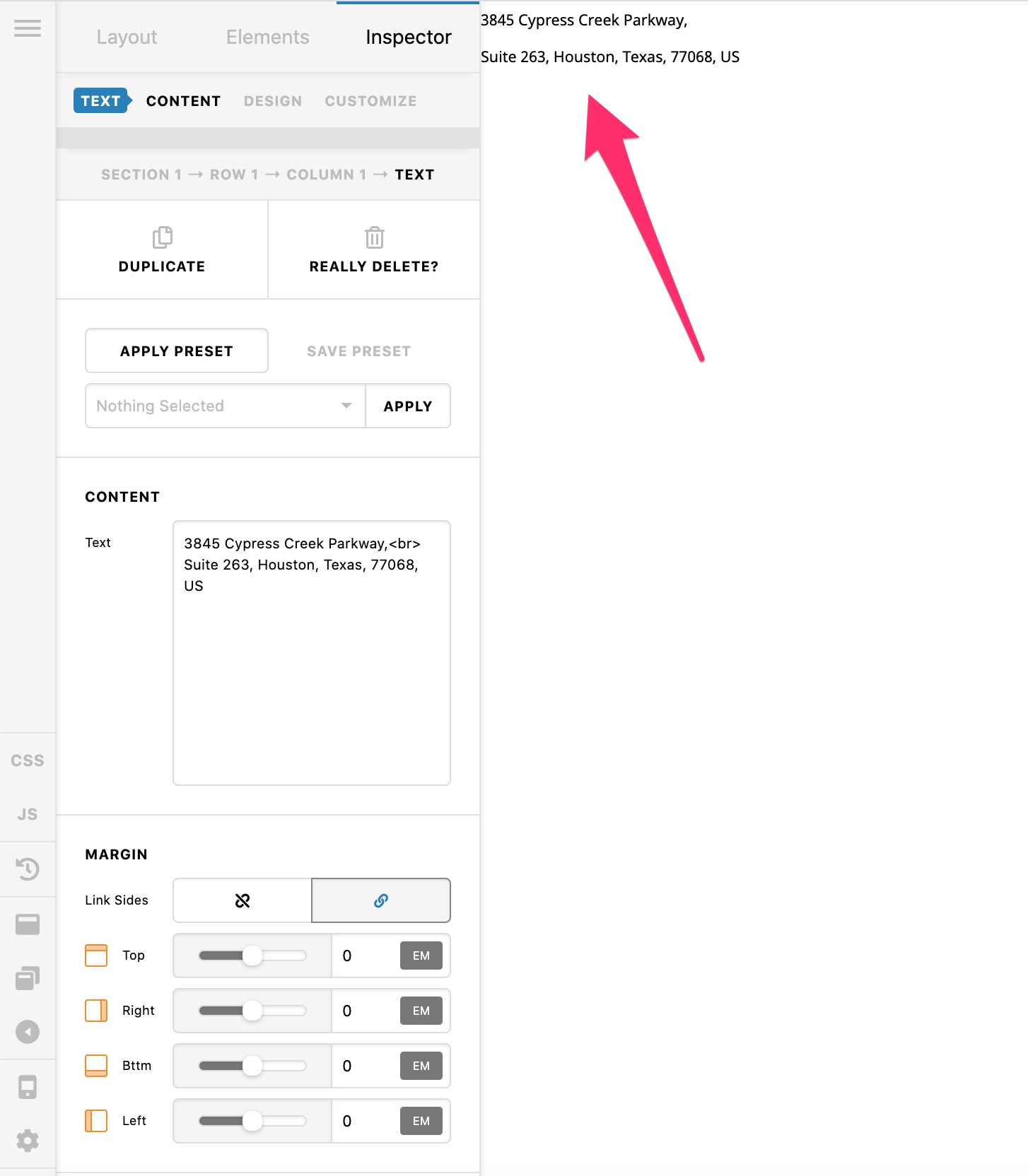Open the history clock icon

pyautogui.click(x=28, y=869)
